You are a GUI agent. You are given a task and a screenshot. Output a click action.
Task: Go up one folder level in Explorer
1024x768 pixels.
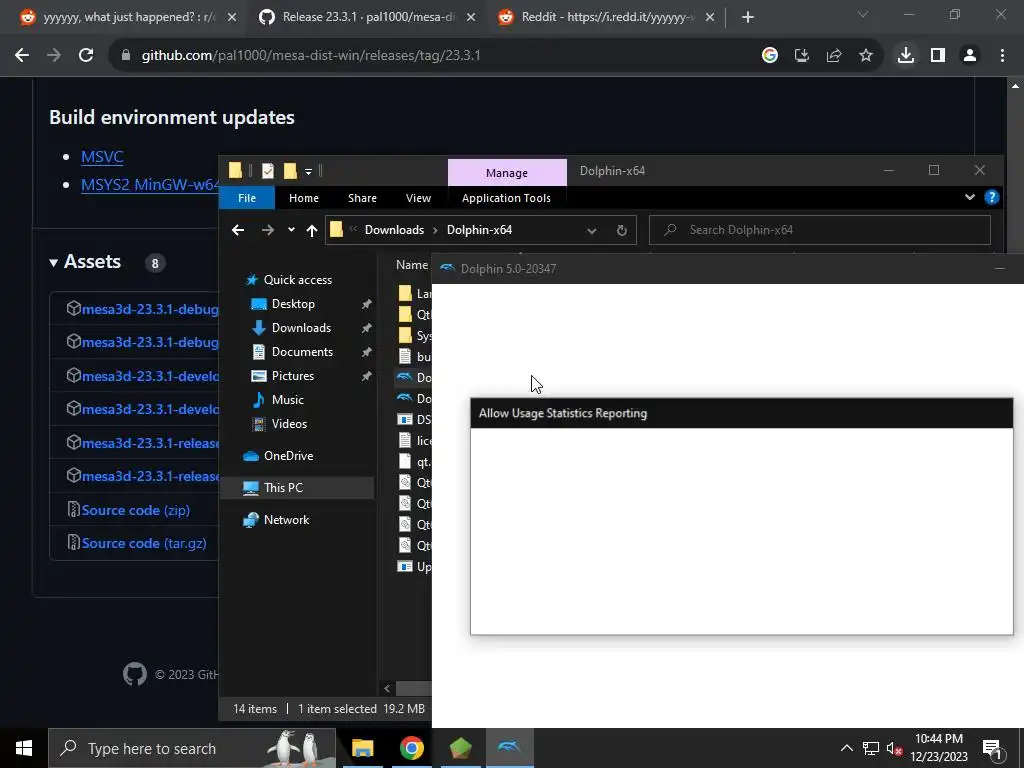click(x=312, y=230)
